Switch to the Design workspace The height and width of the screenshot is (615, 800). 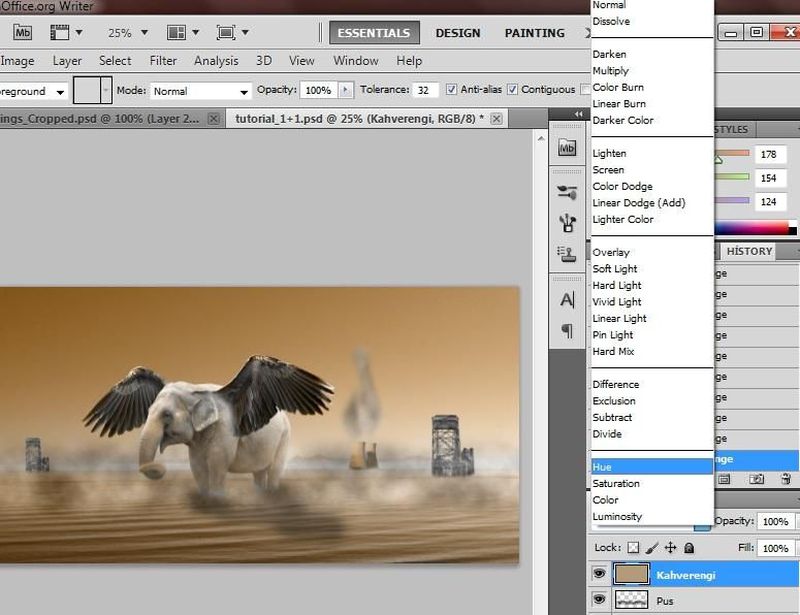pos(458,33)
